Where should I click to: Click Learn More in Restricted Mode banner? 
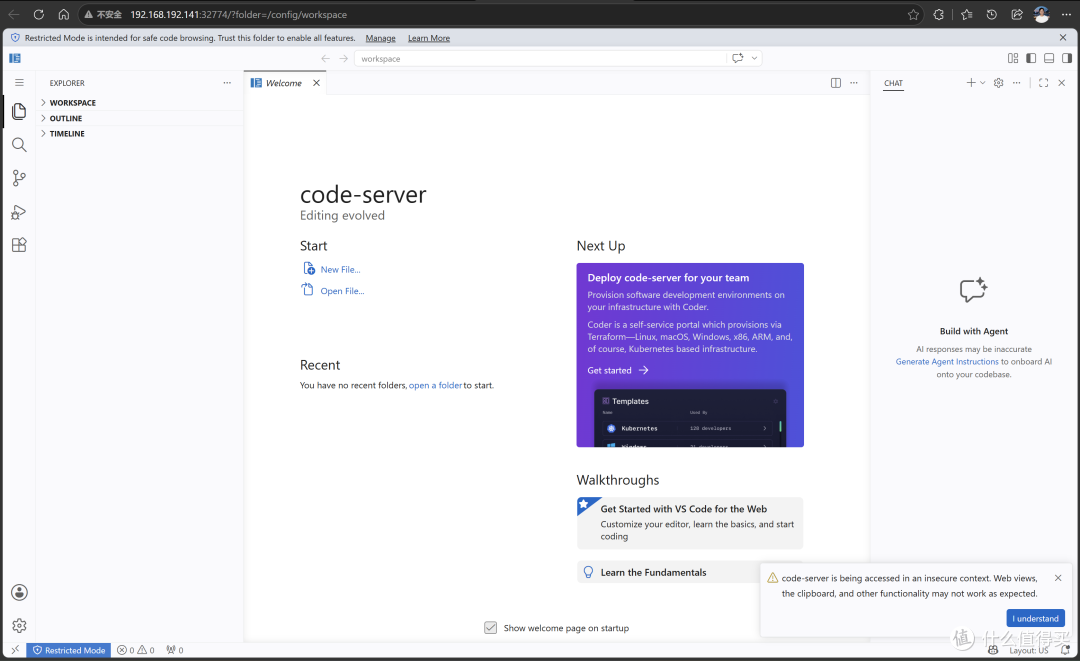(x=428, y=38)
